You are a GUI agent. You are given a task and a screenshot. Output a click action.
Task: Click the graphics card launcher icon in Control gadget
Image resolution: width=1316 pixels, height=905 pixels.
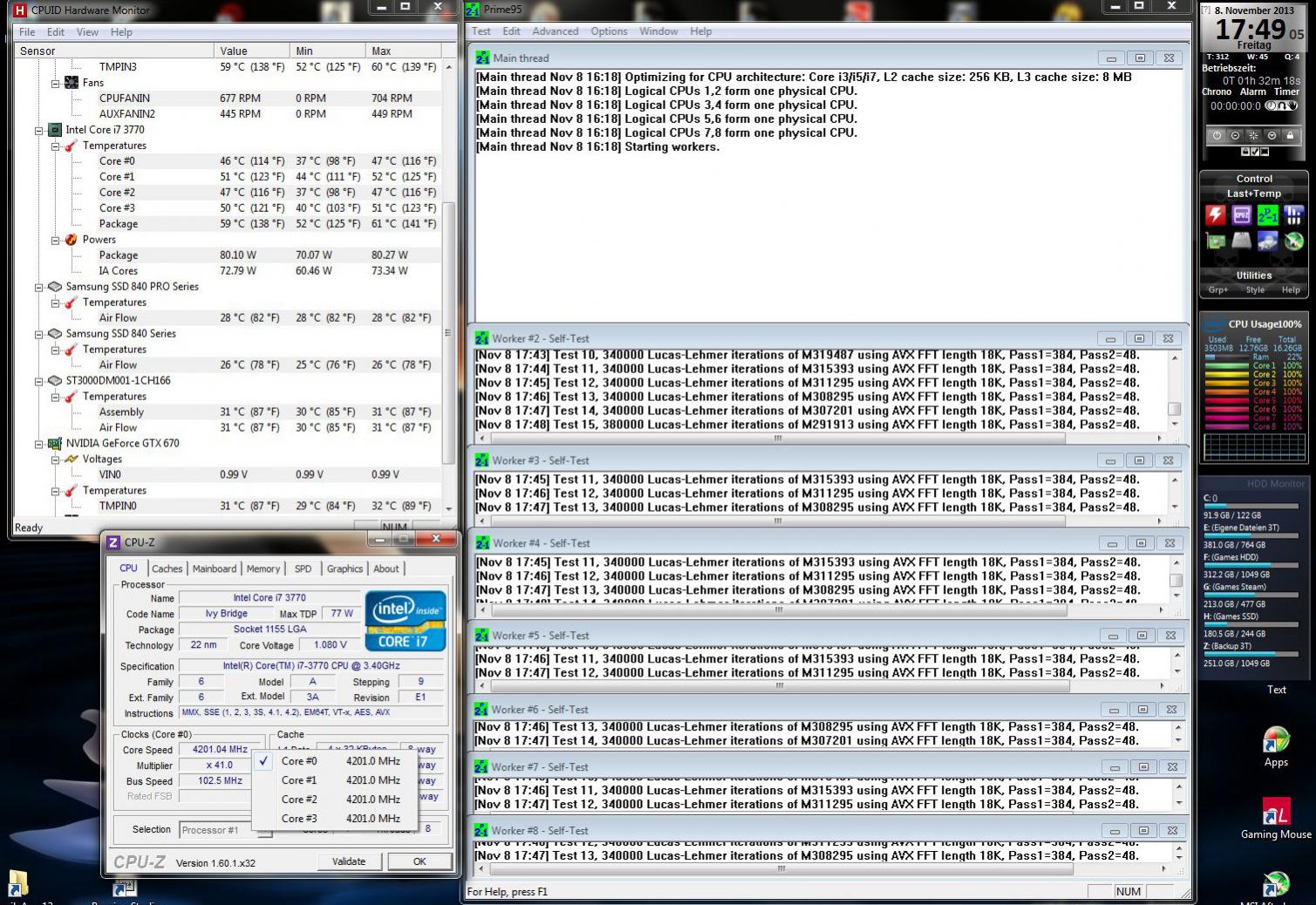pyautogui.click(x=1216, y=242)
